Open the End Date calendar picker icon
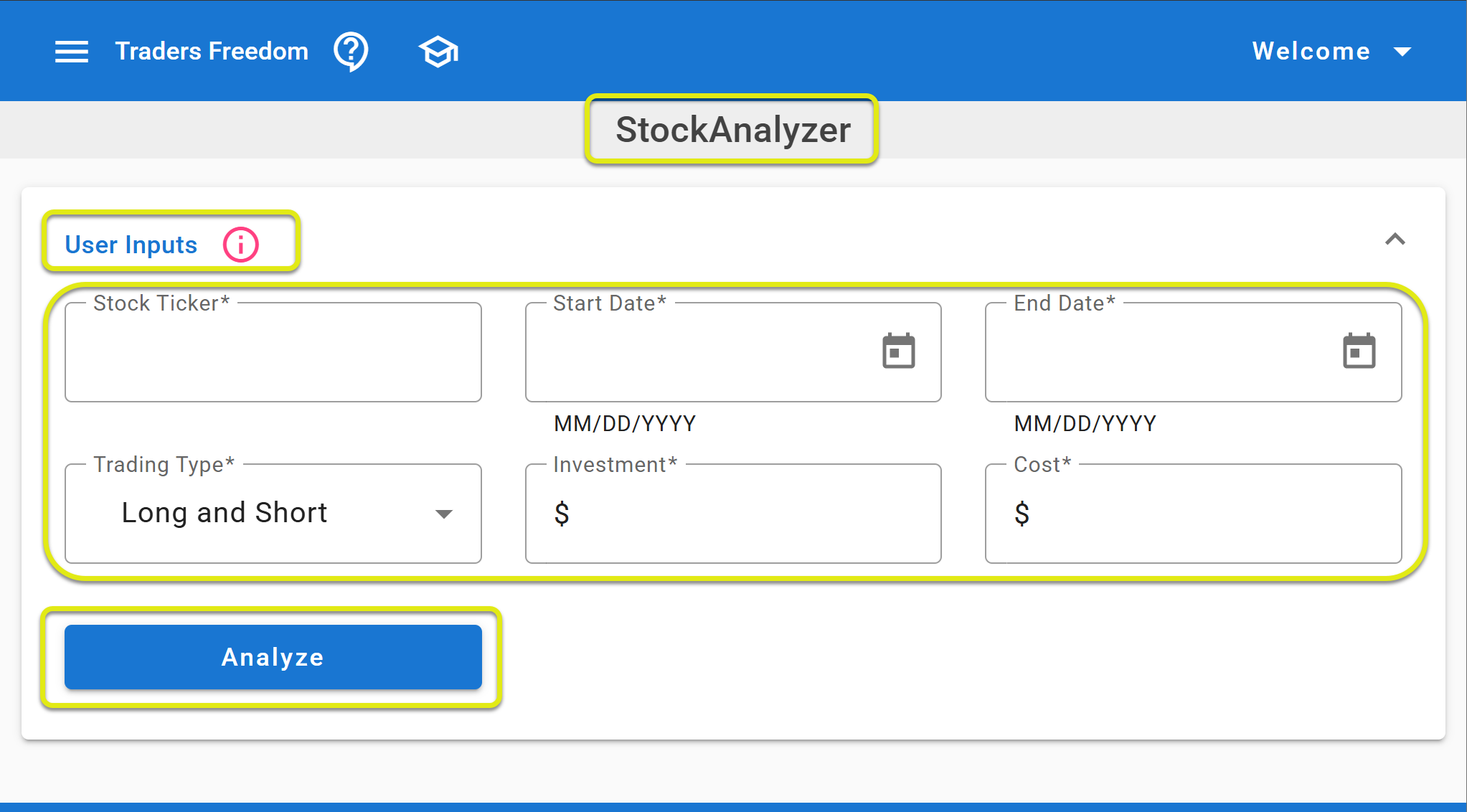 pyautogui.click(x=1359, y=351)
